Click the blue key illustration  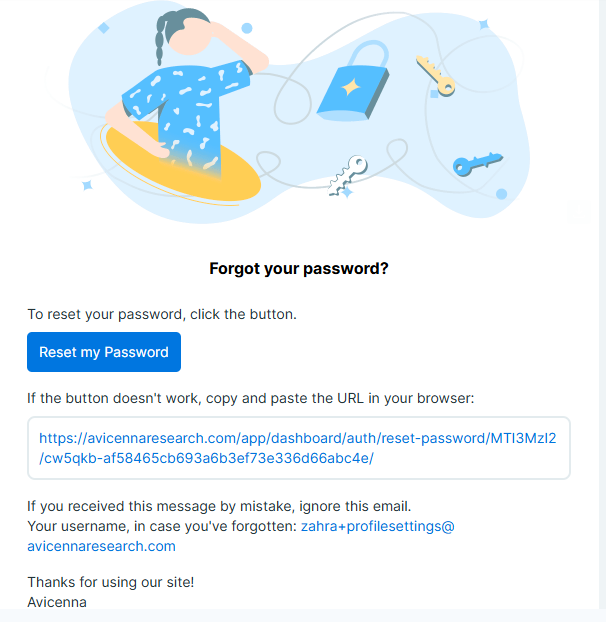(476, 163)
